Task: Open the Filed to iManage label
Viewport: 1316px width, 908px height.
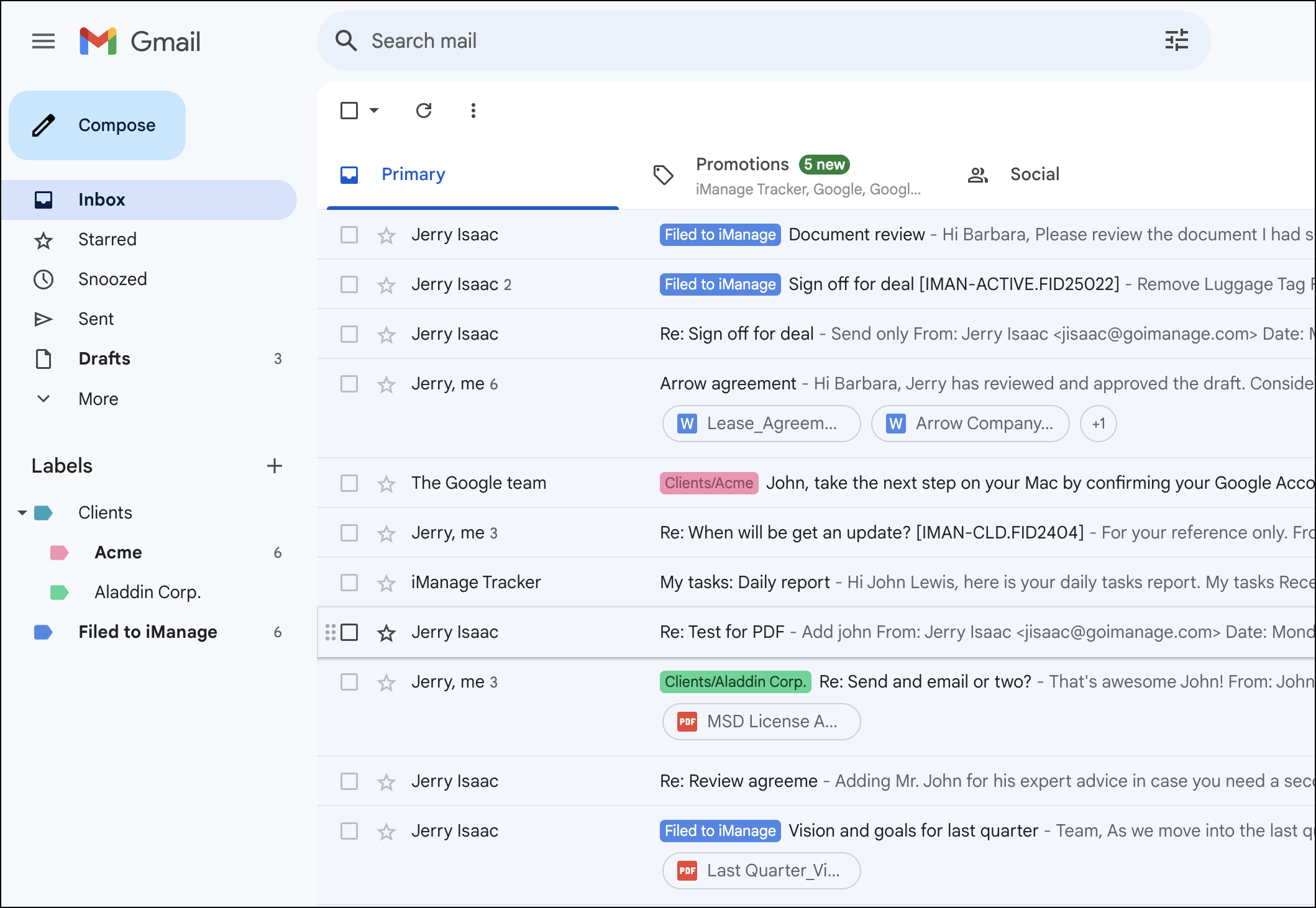Action: (x=148, y=632)
